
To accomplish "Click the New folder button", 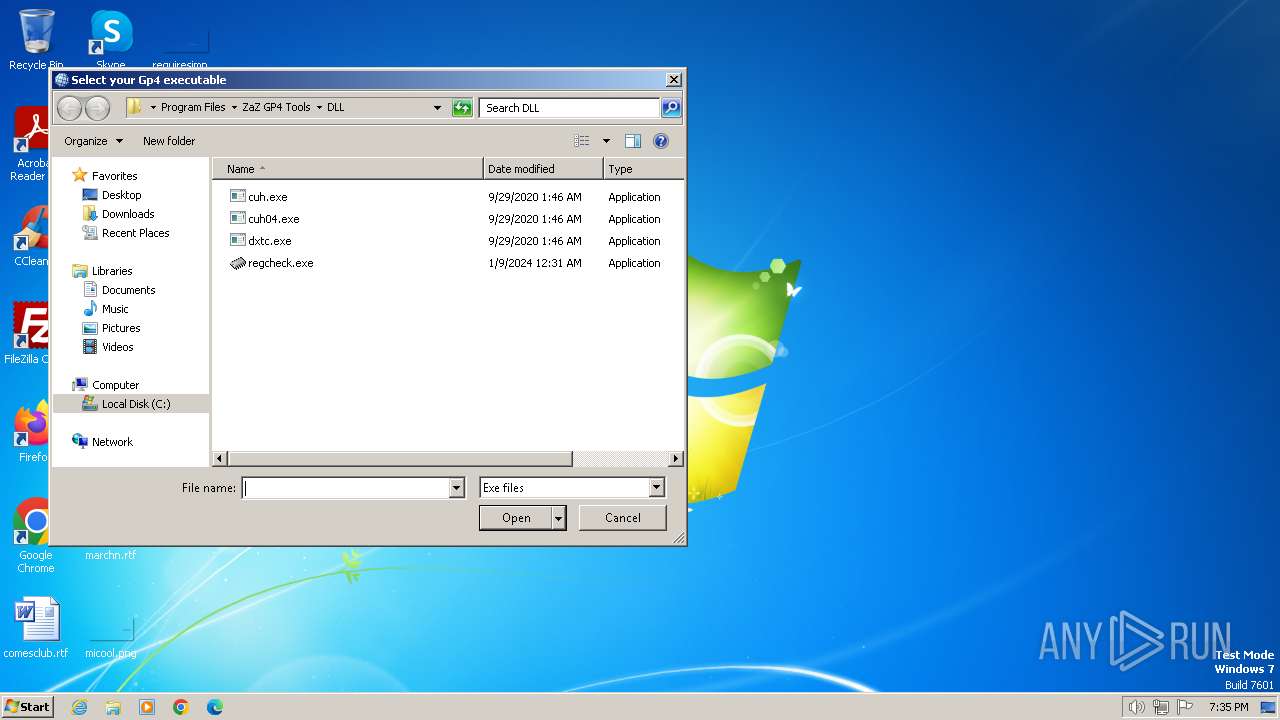I will pos(169,141).
